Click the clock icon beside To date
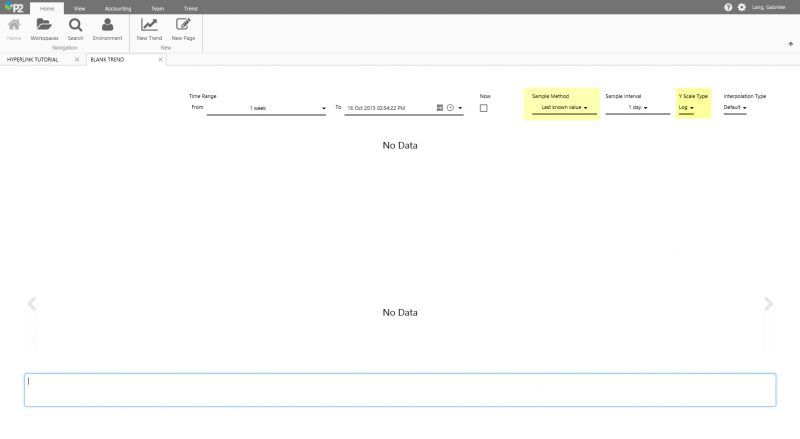This screenshot has width=800, height=439. pyautogui.click(x=450, y=107)
